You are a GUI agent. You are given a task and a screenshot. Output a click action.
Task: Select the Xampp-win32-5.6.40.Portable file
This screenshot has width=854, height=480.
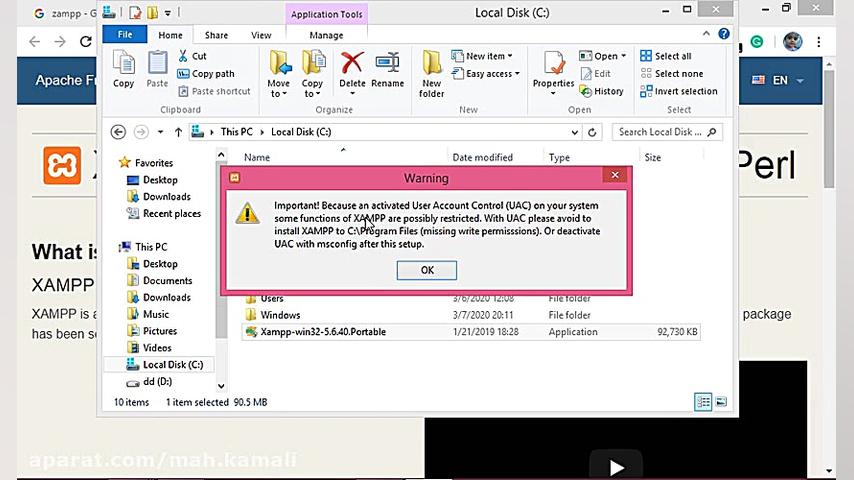coord(471,332)
